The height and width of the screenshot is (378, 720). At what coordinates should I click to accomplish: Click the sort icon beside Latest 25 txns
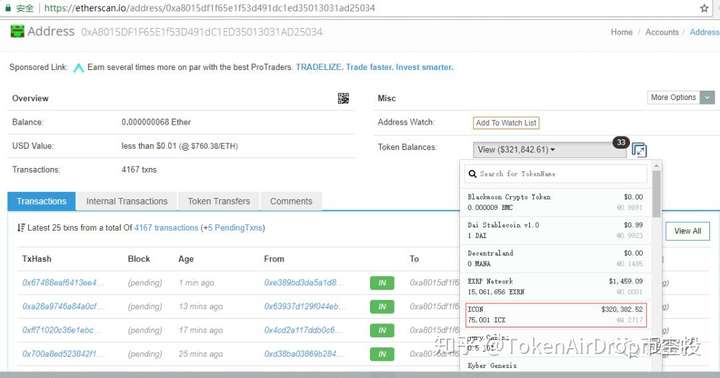coord(21,228)
